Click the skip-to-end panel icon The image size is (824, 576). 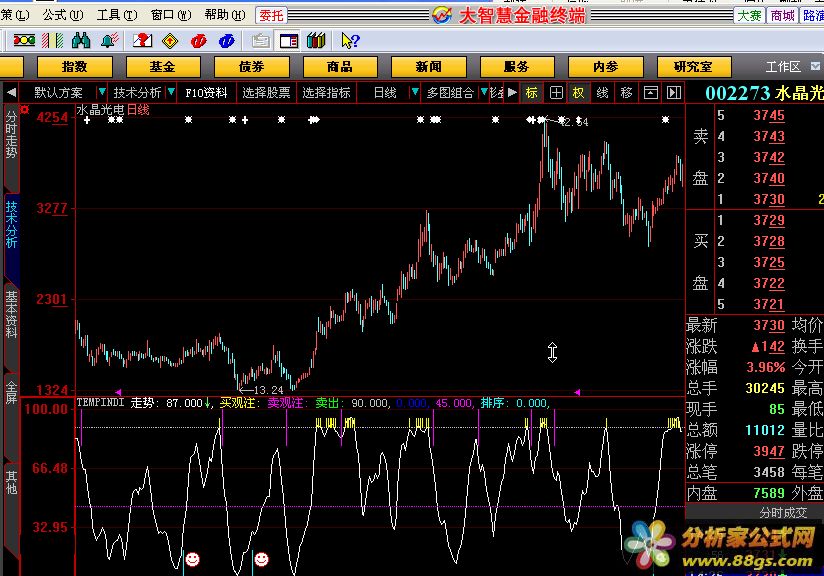pos(674,93)
